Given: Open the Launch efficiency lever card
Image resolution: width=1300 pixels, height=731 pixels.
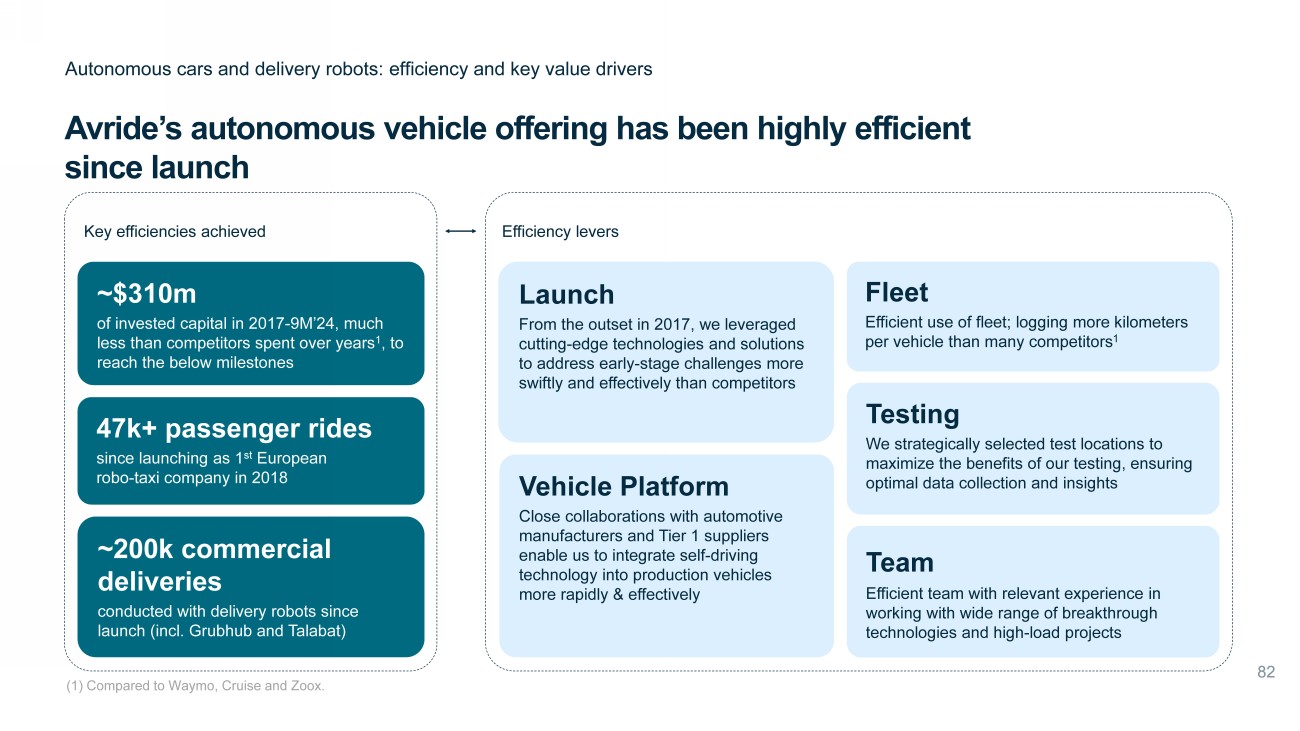Looking at the screenshot, I should pyautogui.click(x=665, y=351).
